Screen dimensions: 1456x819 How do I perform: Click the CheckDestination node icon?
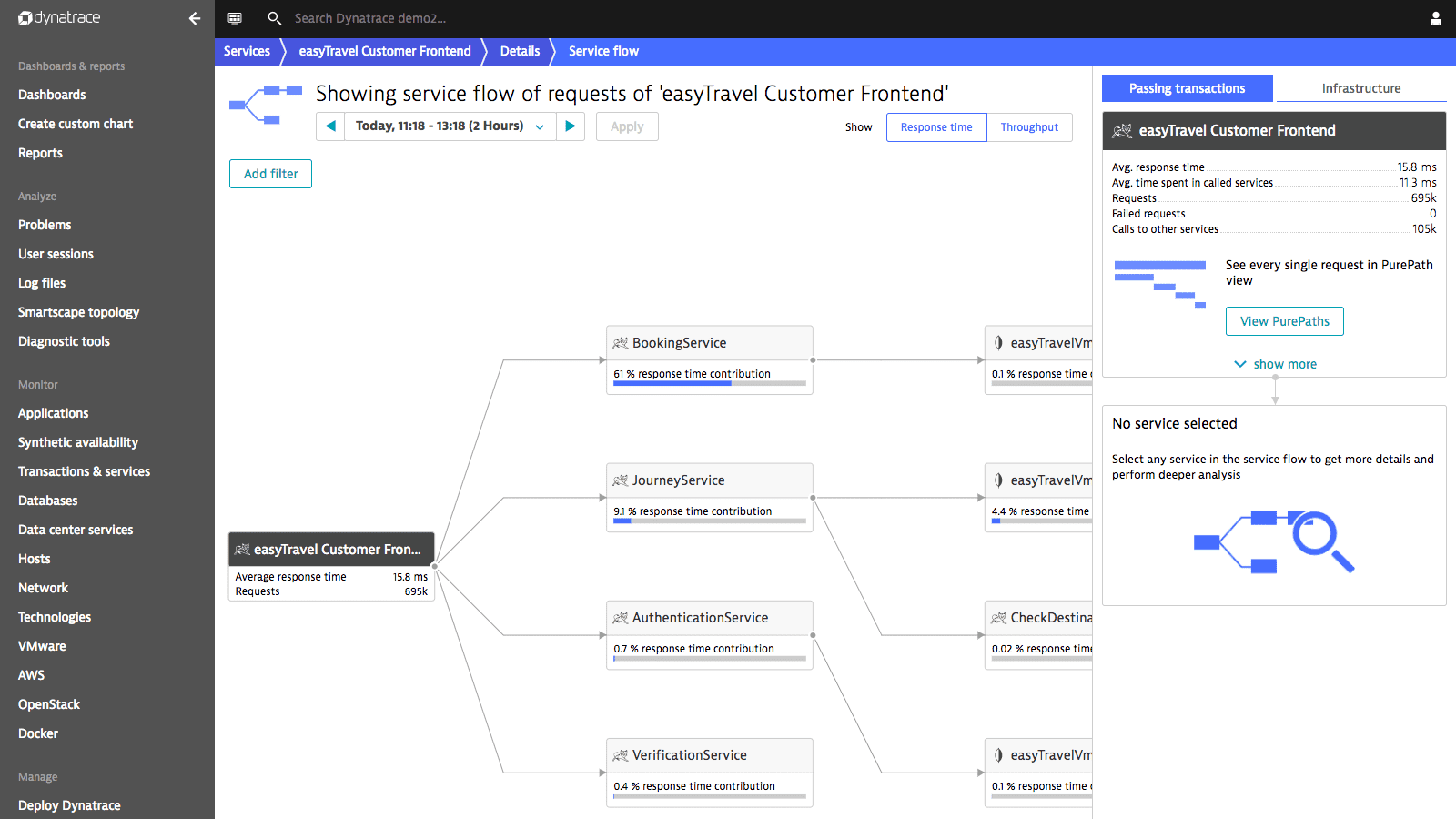(998, 618)
